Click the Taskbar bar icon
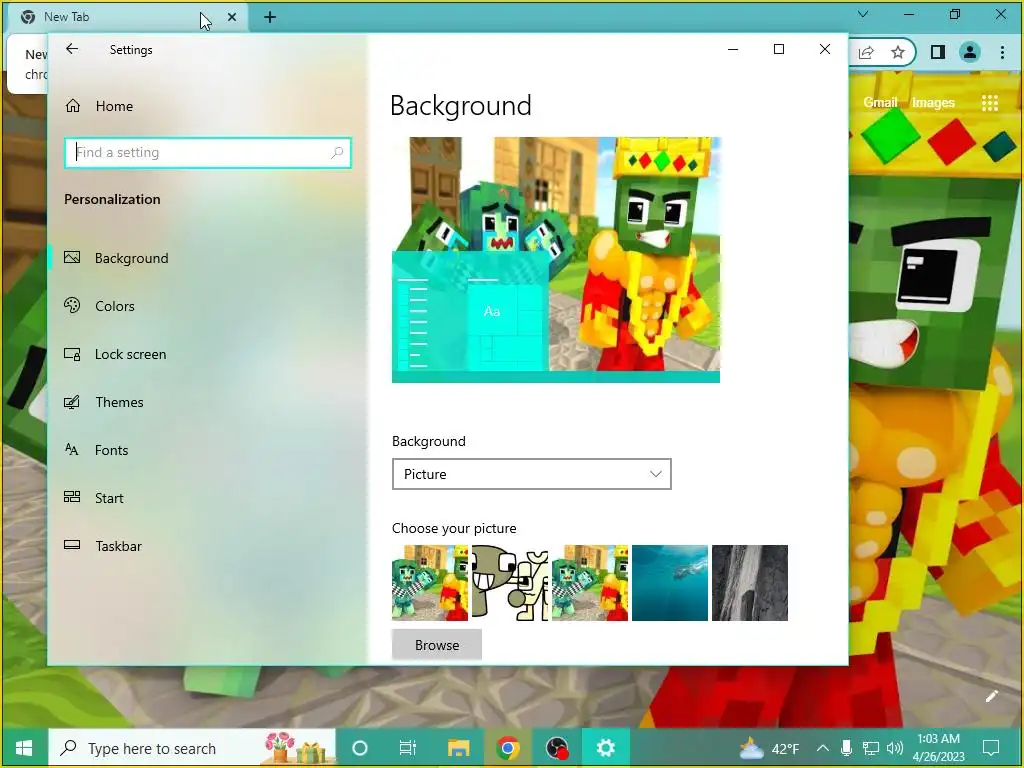 72,545
